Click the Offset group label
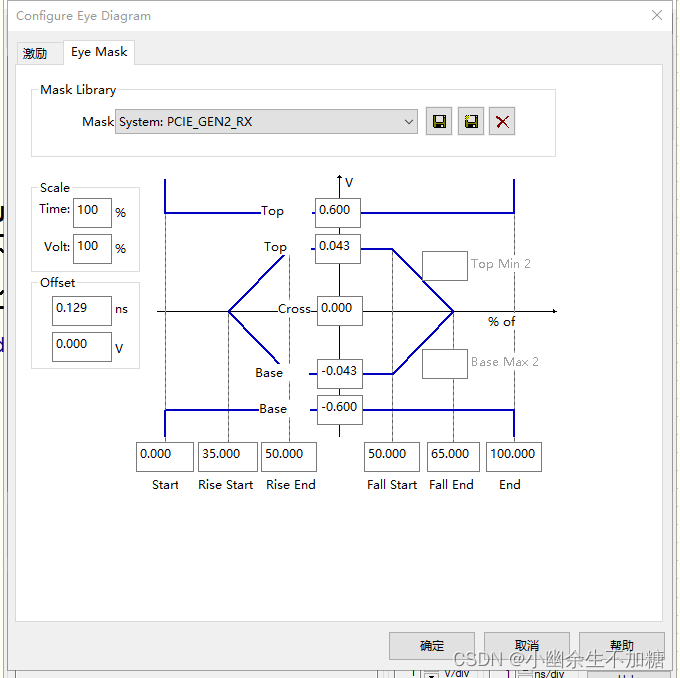680x678 pixels. [x=58, y=283]
